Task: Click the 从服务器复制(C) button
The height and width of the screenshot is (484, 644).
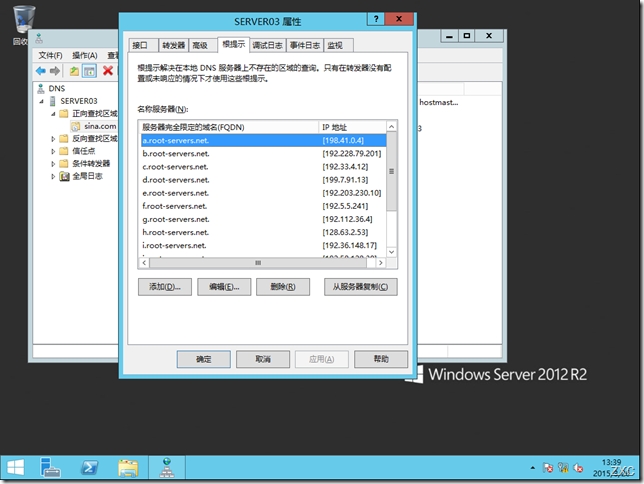Action: coord(361,287)
